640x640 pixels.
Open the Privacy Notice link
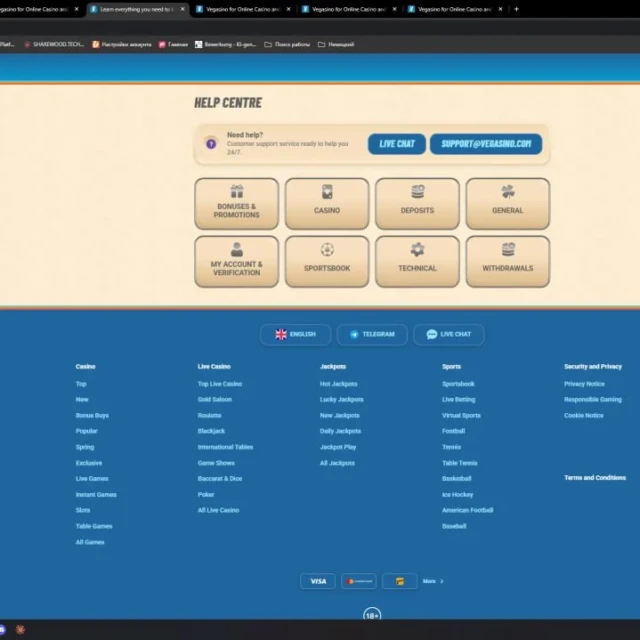584,384
